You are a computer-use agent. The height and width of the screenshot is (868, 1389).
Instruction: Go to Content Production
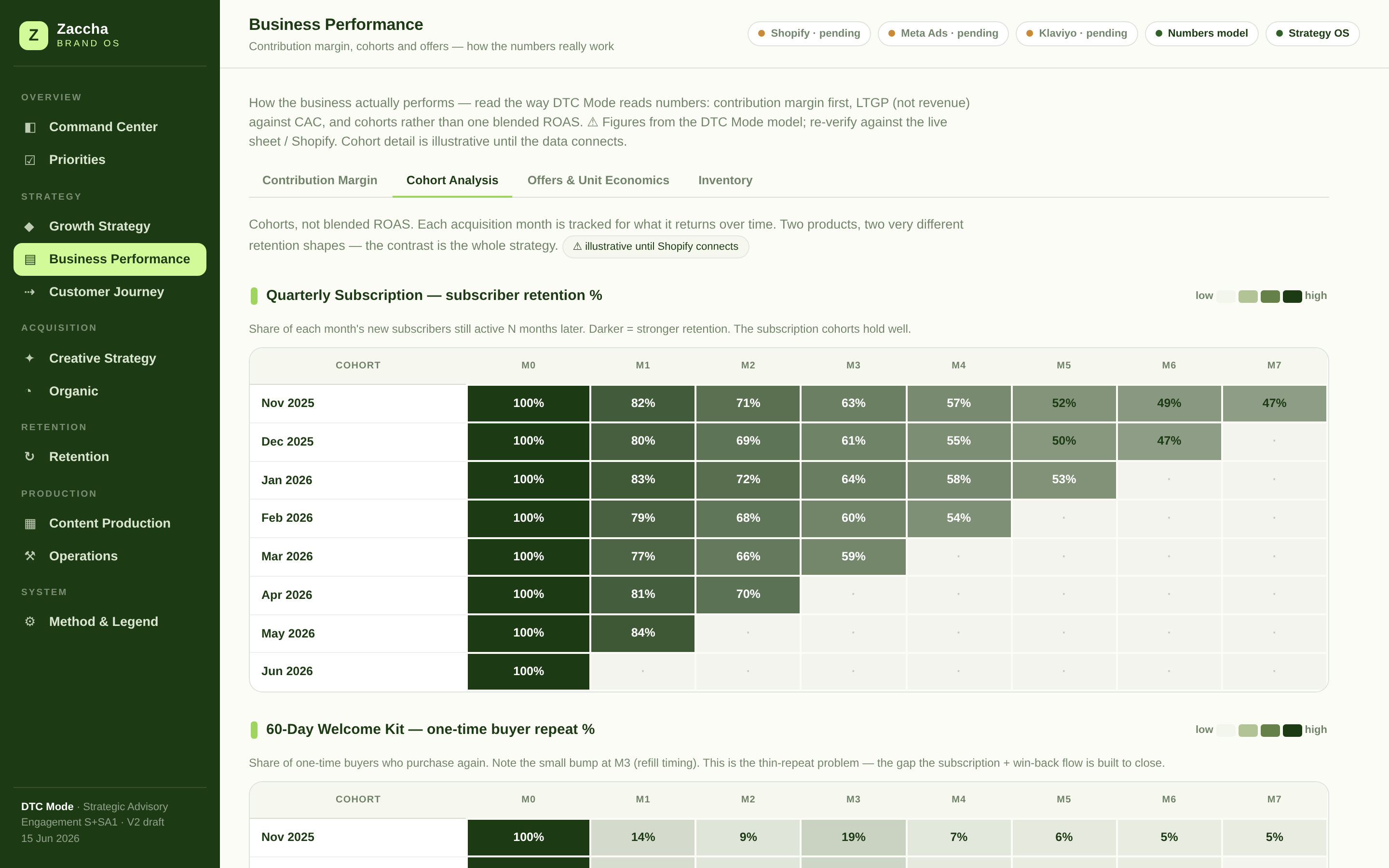click(x=109, y=523)
